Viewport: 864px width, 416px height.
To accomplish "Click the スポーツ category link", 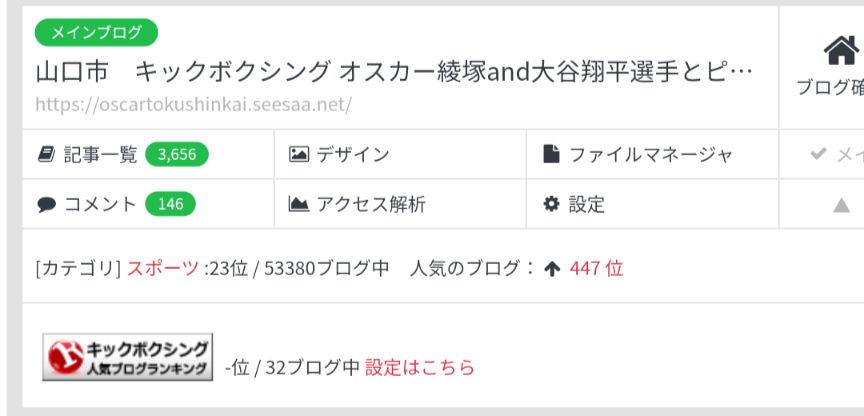I will point(163,269).
